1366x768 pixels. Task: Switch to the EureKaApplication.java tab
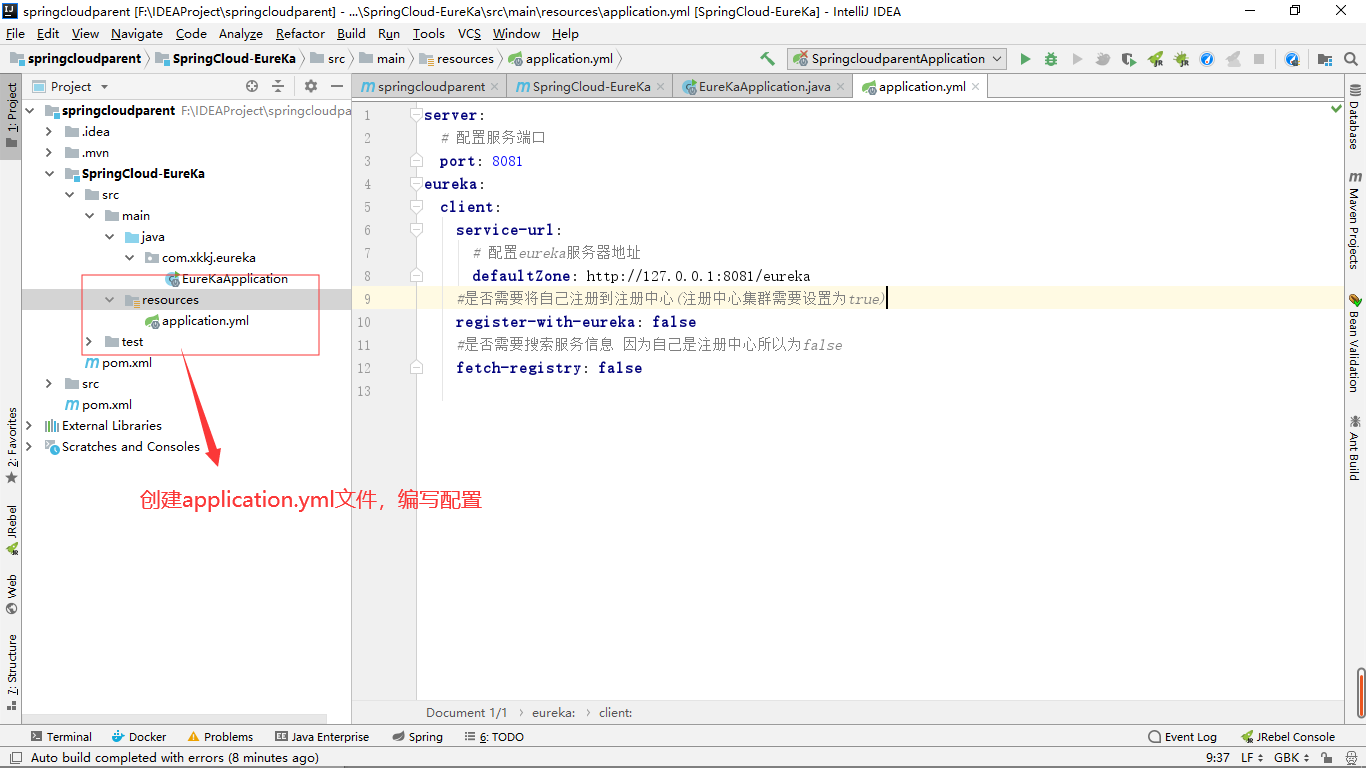[764, 87]
